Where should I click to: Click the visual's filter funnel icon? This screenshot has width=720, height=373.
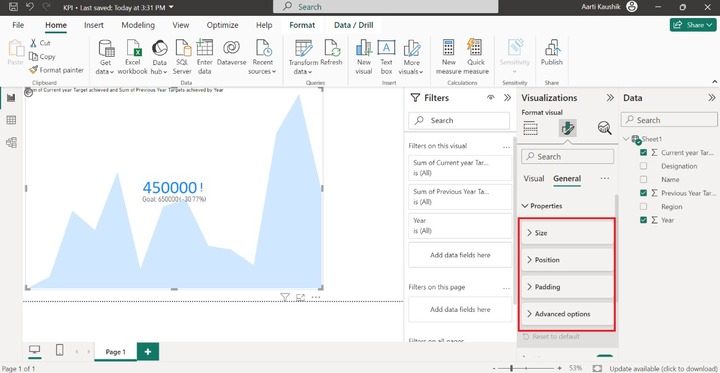point(285,297)
